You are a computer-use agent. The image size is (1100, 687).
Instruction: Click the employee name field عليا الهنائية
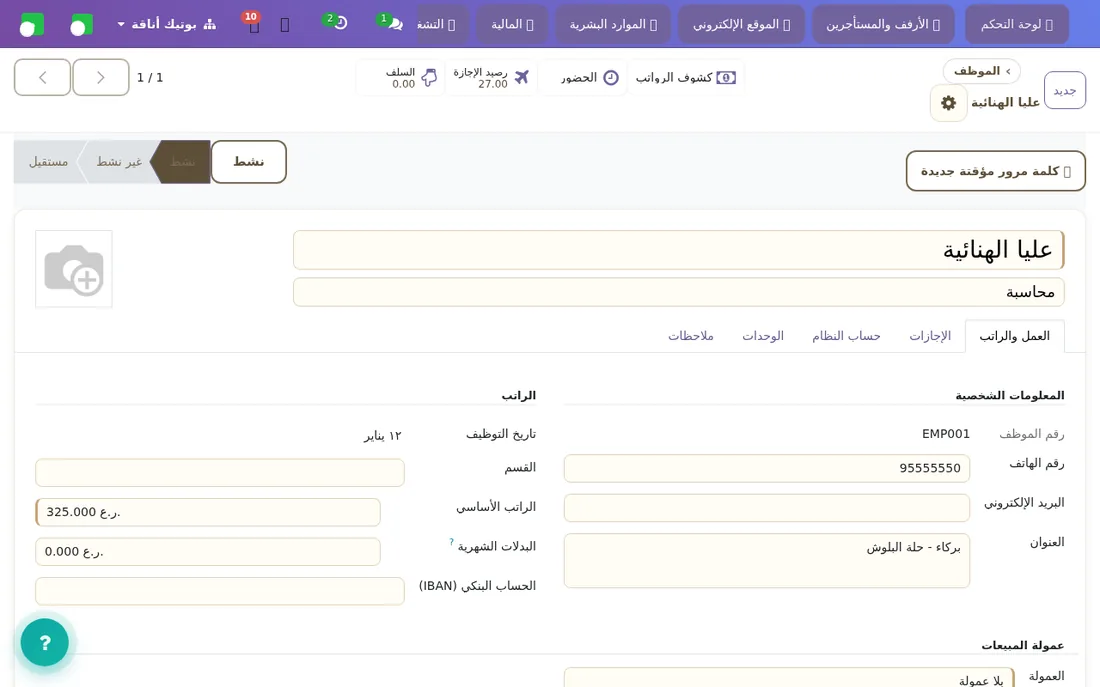[x=678, y=250]
